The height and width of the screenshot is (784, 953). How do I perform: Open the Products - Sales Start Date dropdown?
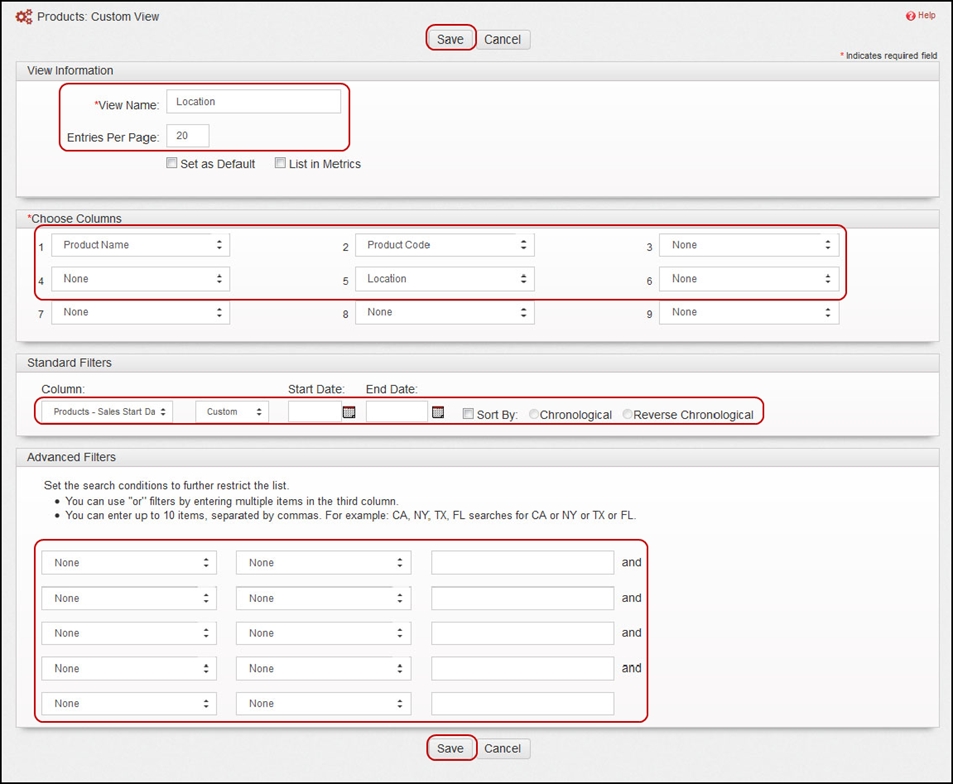pyautogui.click(x=107, y=411)
